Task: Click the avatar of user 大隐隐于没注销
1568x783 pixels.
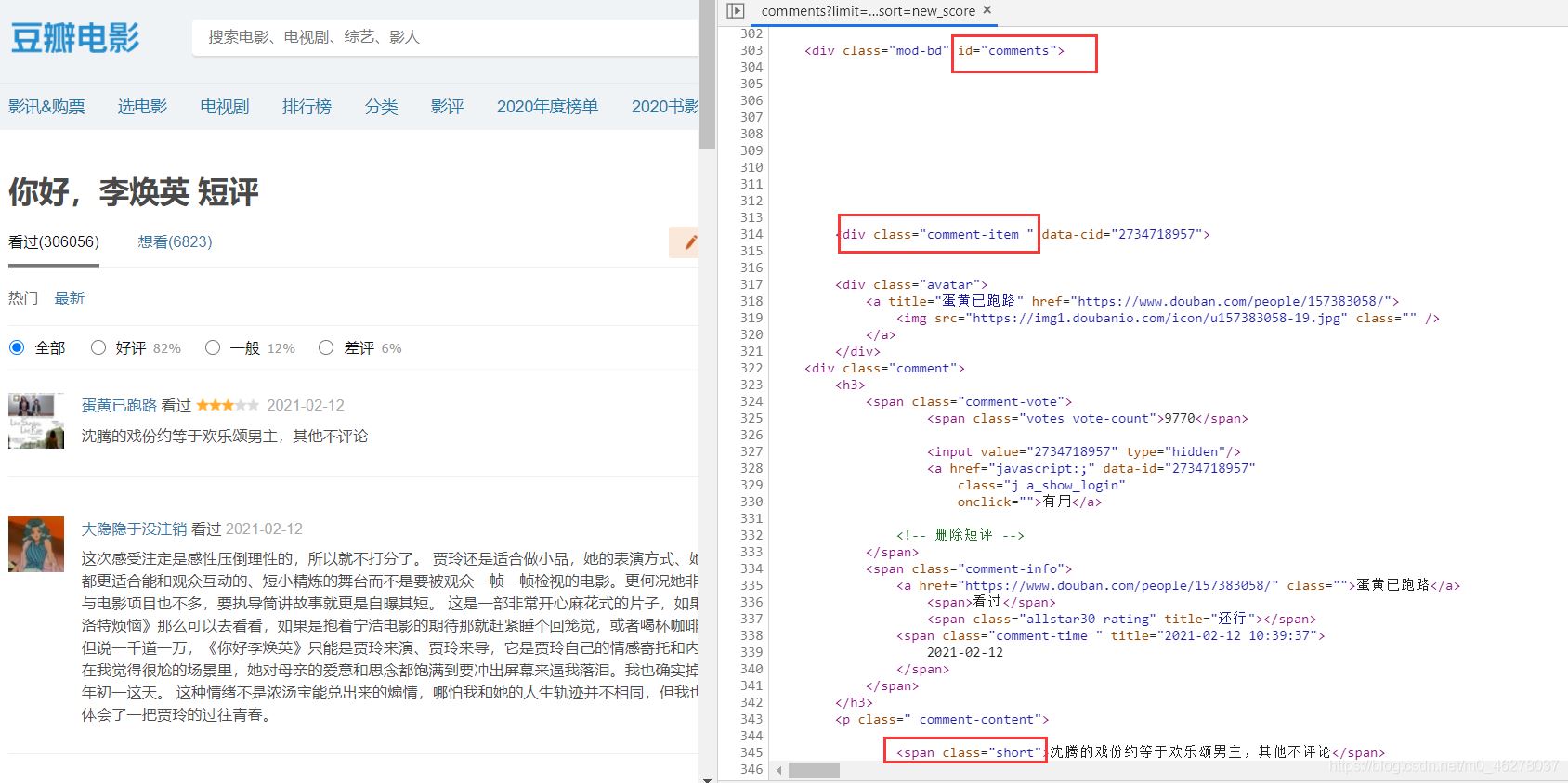Action: [36, 544]
